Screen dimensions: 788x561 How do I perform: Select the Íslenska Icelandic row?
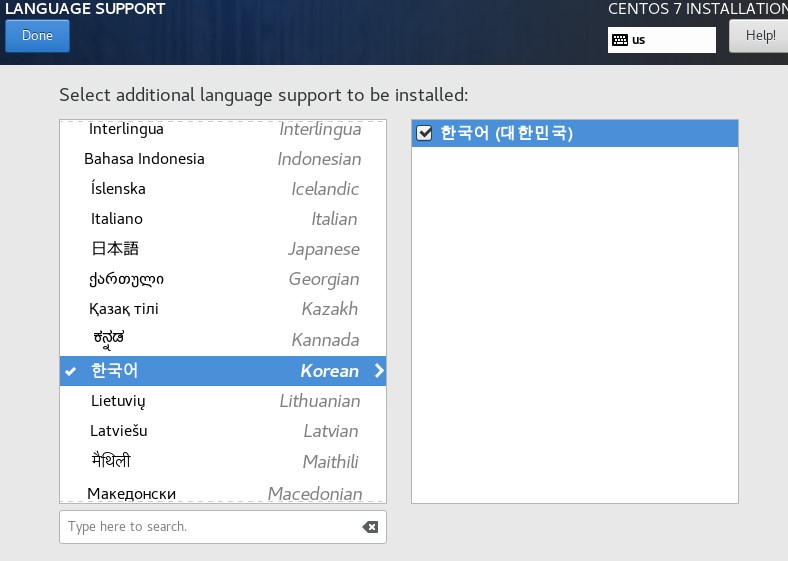tap(223, 189)
